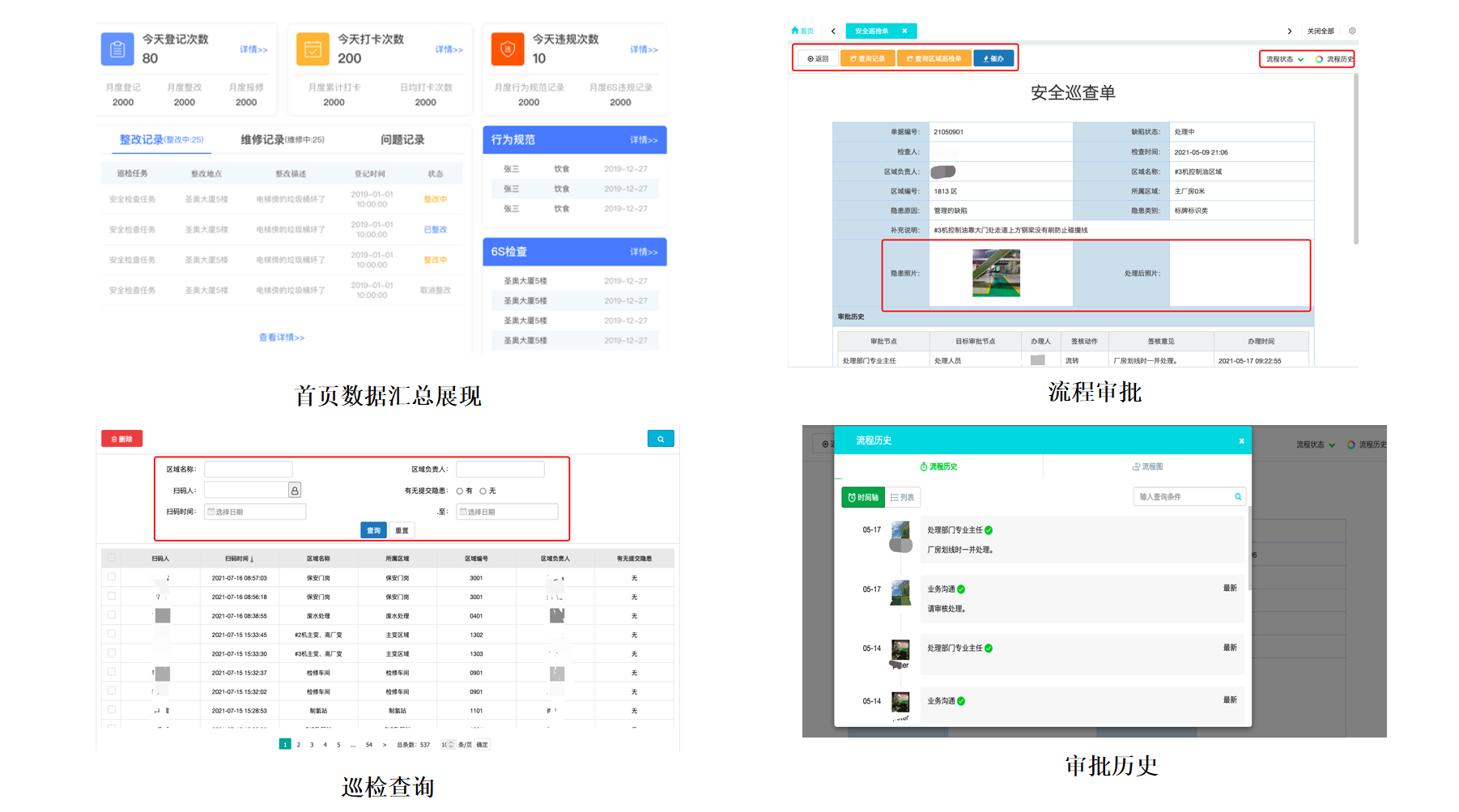1459x812 pixels.
Task: 点击扫码人输入框旁的人员选择图标
Action: [295, 491]
